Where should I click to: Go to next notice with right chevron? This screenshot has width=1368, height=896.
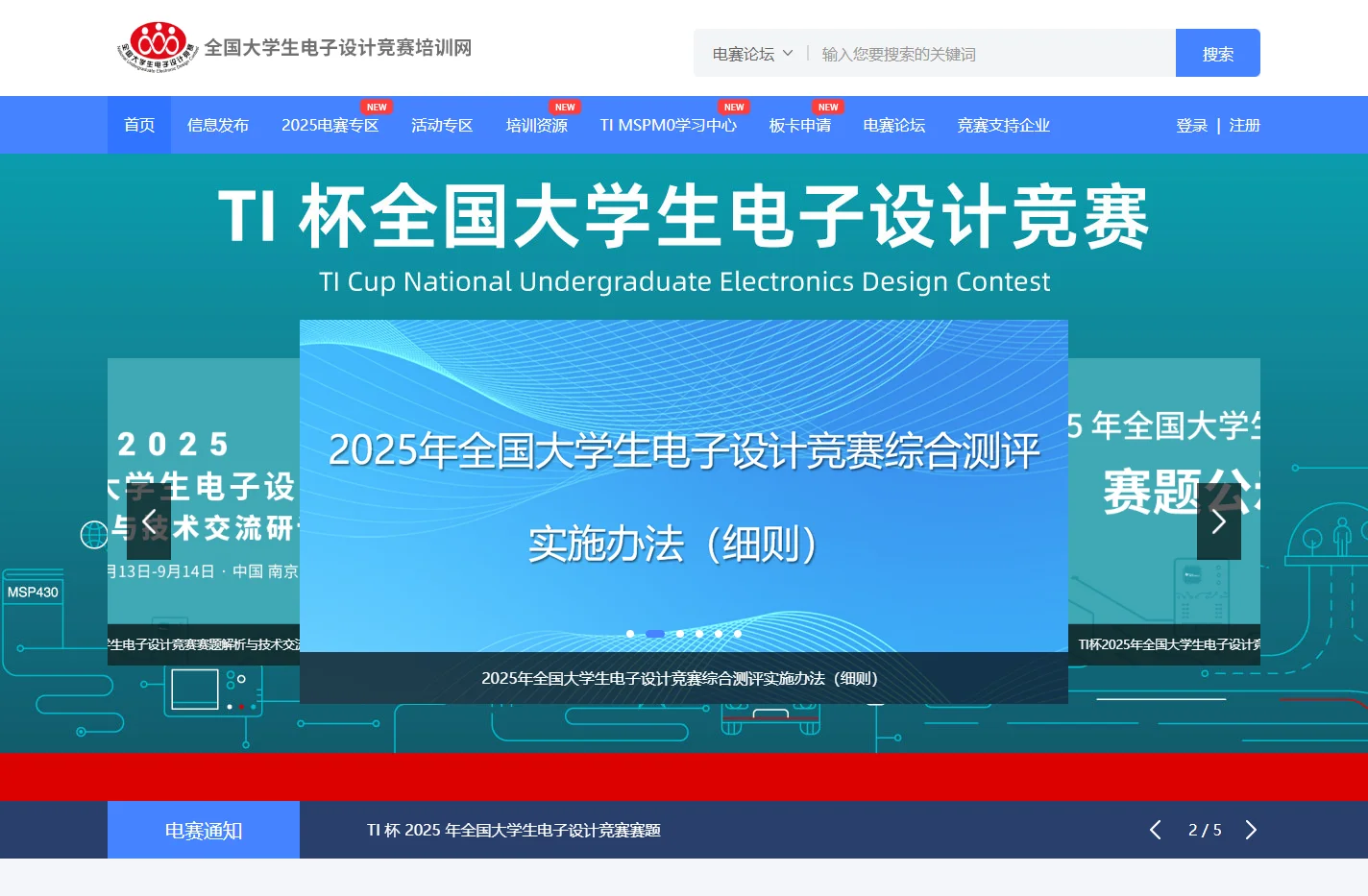(x=1251, y=830)
